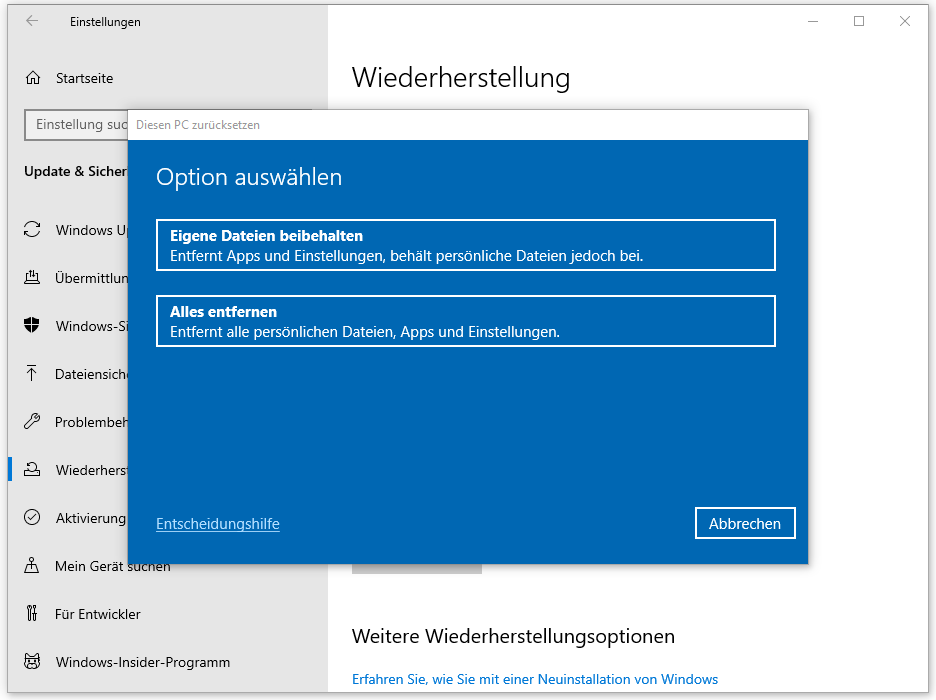The height and width of the screenshot is (700, 936).
Task: Open the Windows-Insider-Programm page
Action: tap(33, 662)
